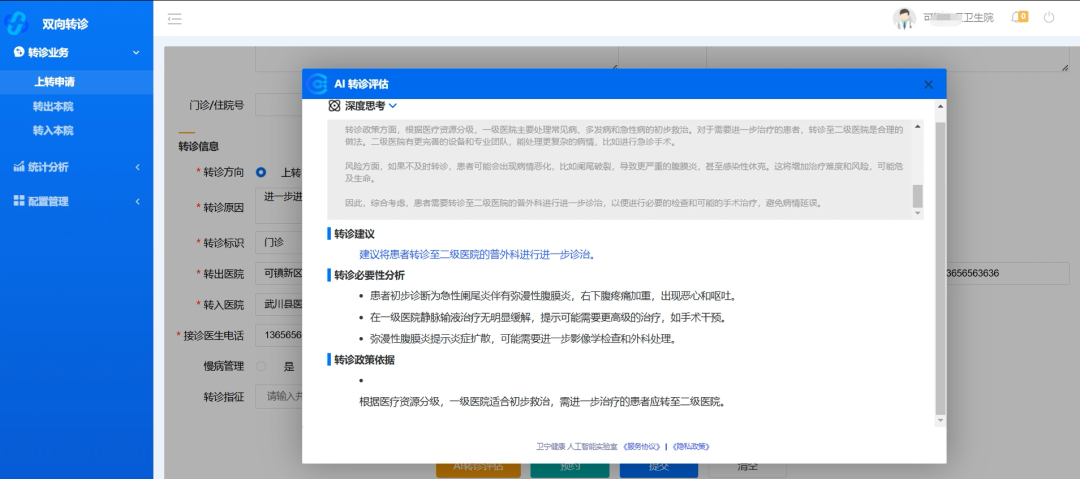This screenshot has height=479, width=1080.
Task: Open the 转出本院 menu item
Action: (53, 106)
